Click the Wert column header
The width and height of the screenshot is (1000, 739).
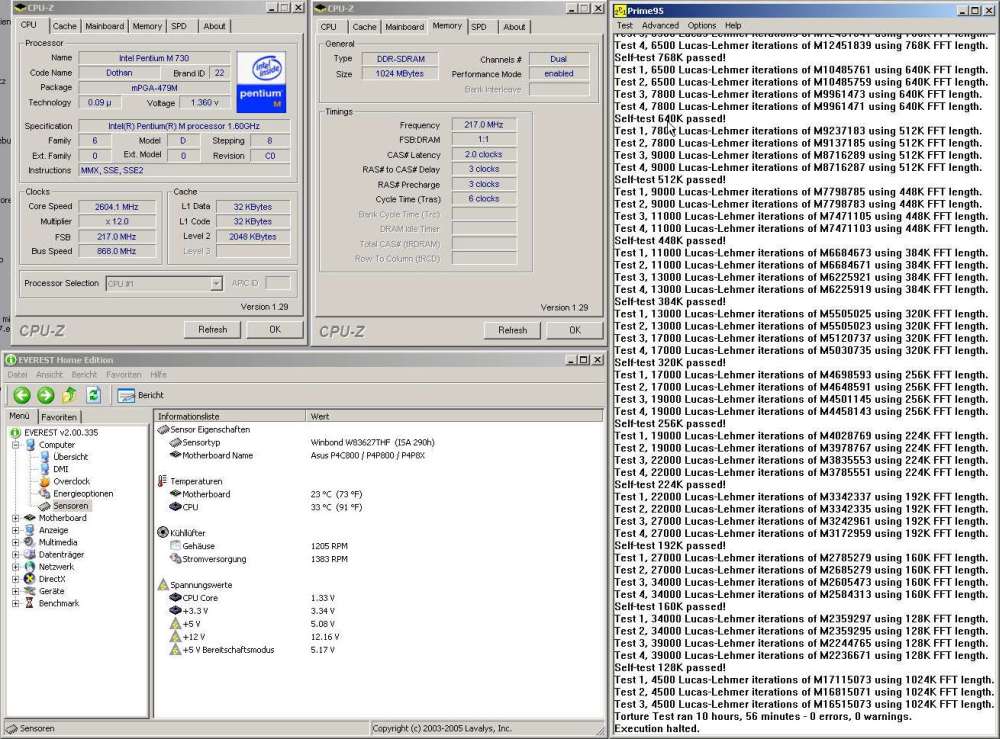pos(454,416)
